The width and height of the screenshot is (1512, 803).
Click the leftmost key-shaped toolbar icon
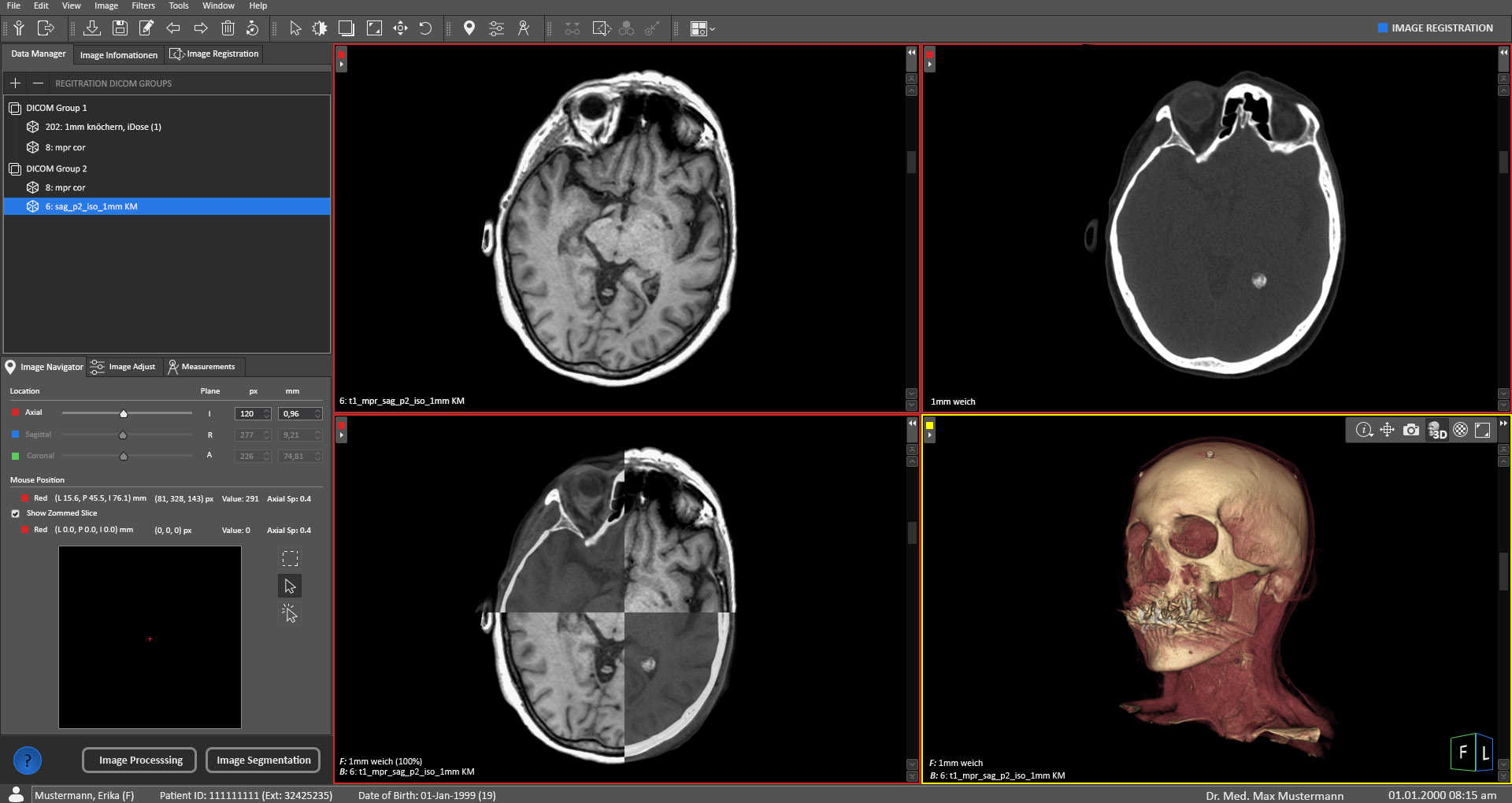pos(19,28)
